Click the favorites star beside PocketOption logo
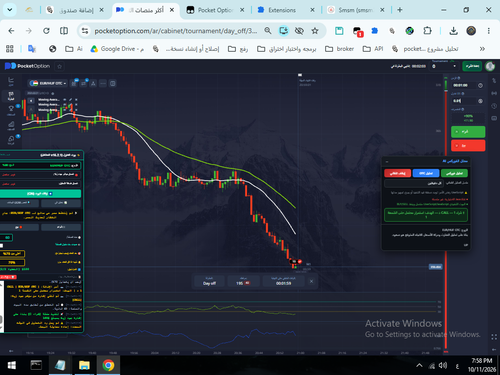The height and width of the screenshot is (375, 500). pos(60,66)
